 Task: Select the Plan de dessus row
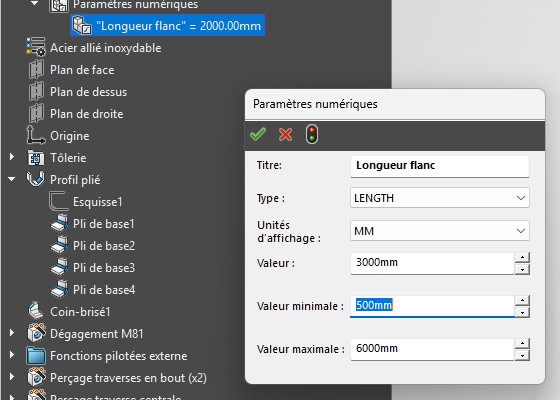[x=78, y=91]
